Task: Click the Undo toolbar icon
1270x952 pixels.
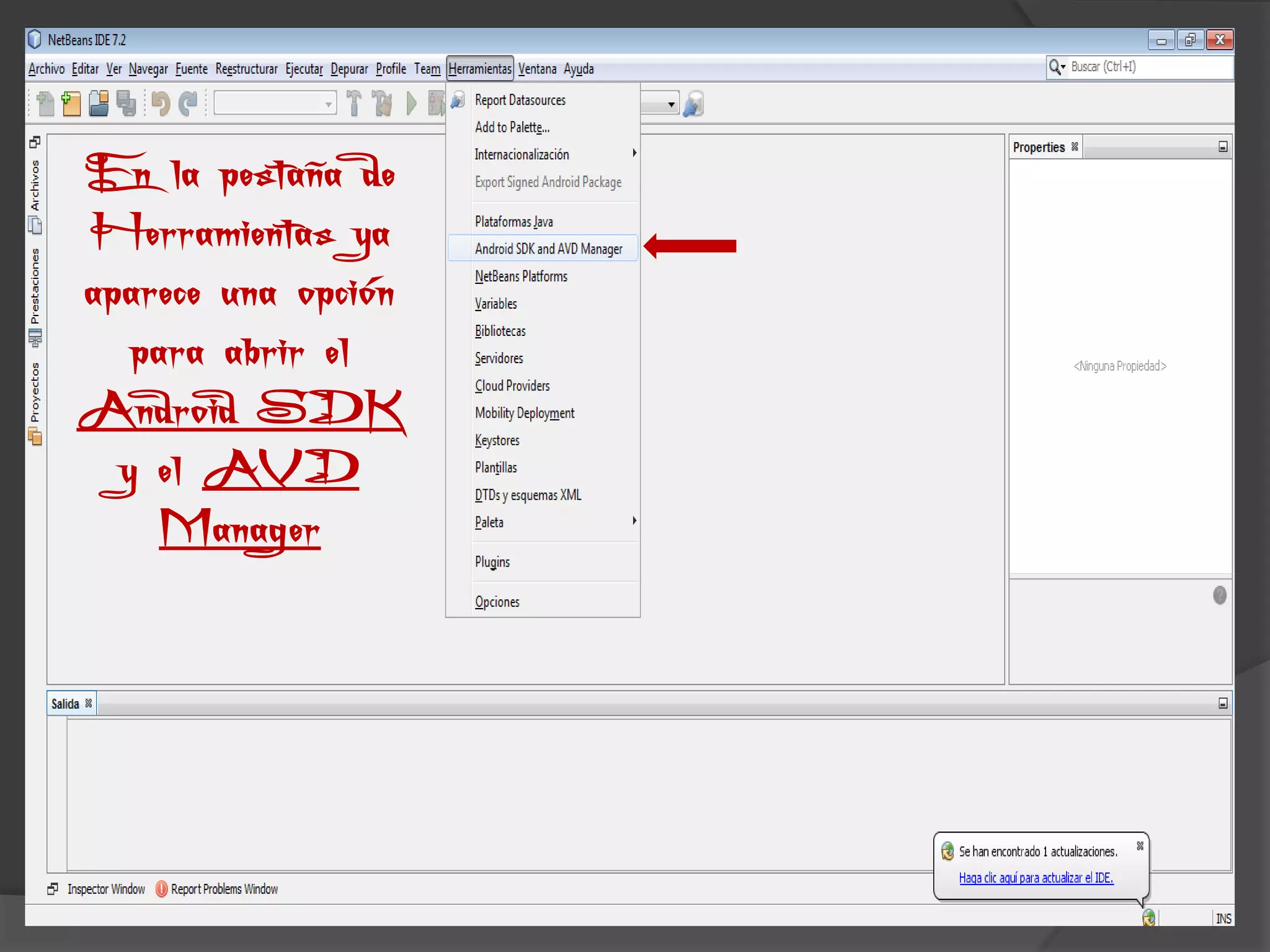Action: (161, 104)
